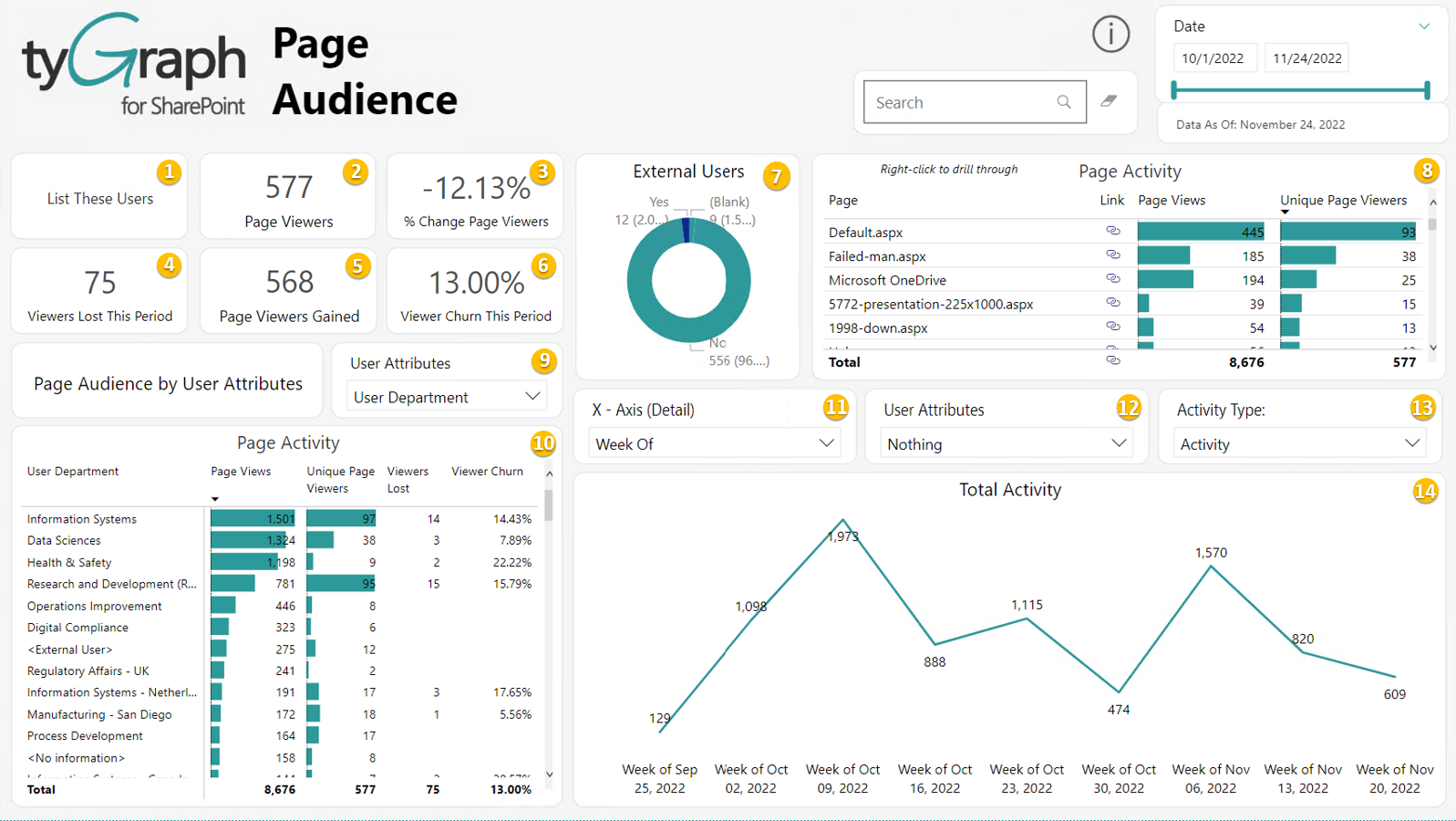This screenshot has width=1456, height=821.
Task: Expand the Nothing User Attributes dropdown
Action: (x=1119, y=443)
